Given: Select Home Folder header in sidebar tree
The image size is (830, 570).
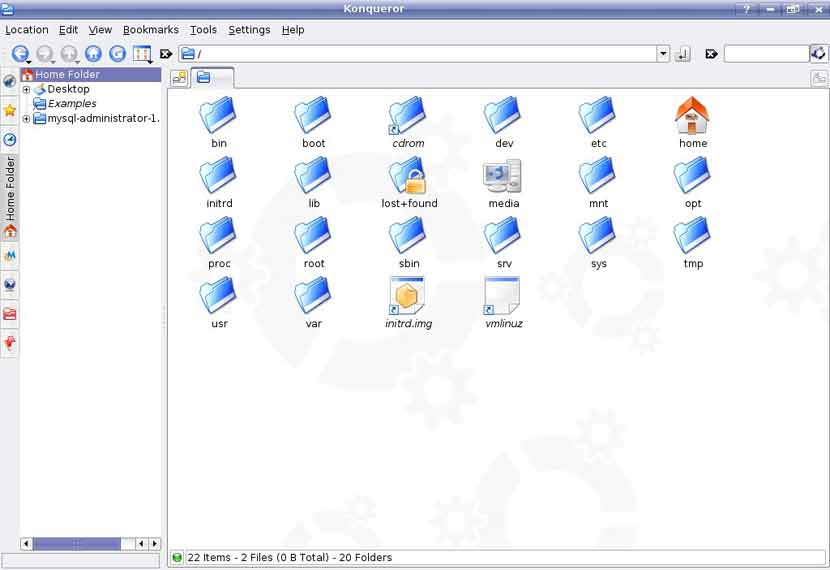Looking at the screenshot, I should pyautogui.click(x=91, y=75).
